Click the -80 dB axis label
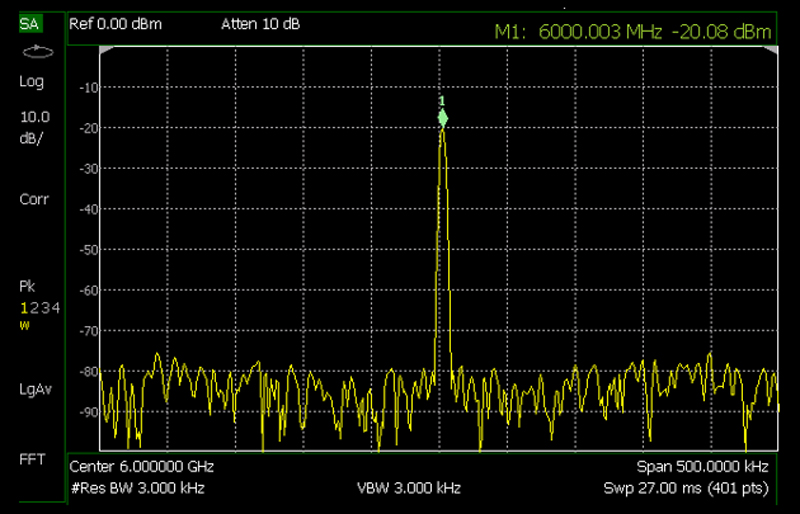 click(x=89, y=372)
